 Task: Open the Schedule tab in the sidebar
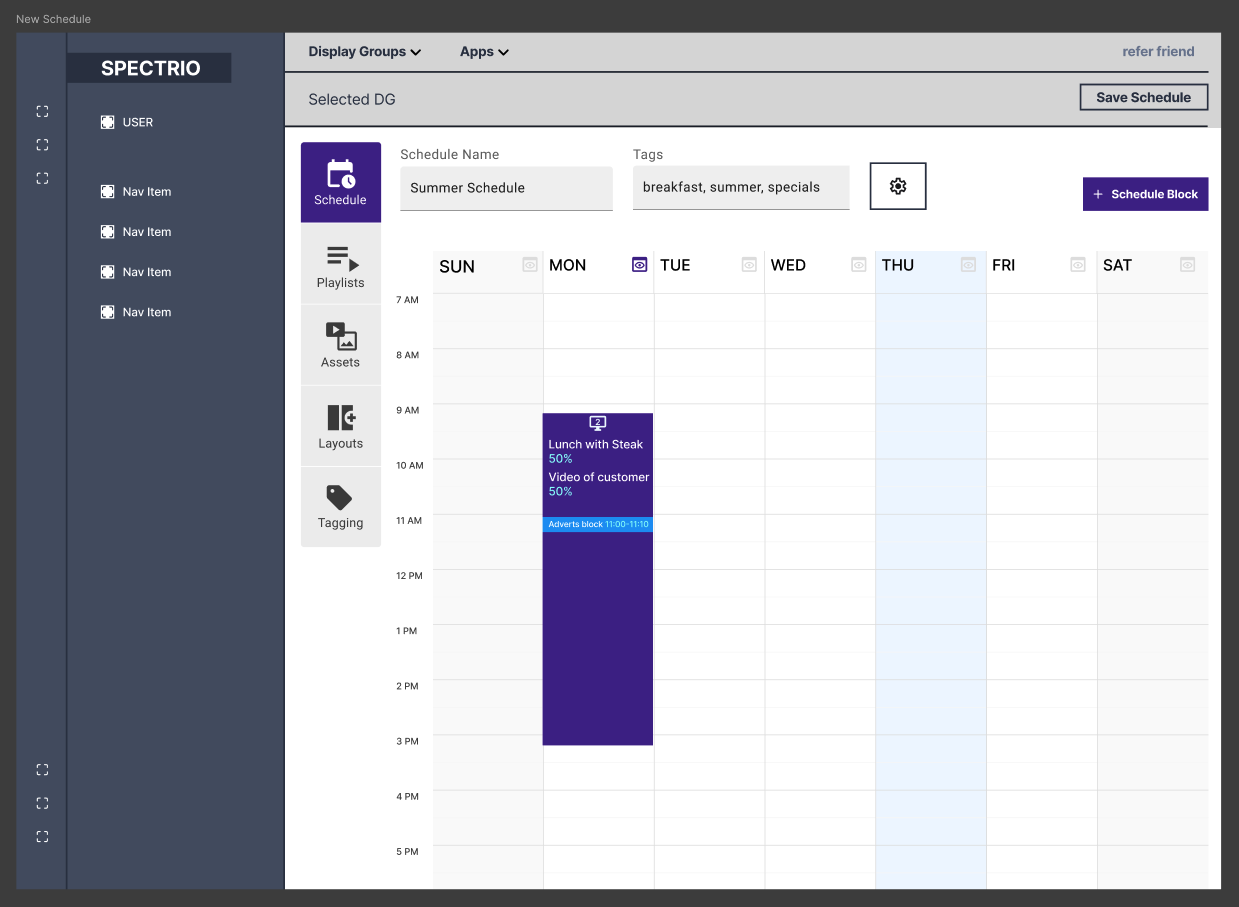tap(340, 182)
